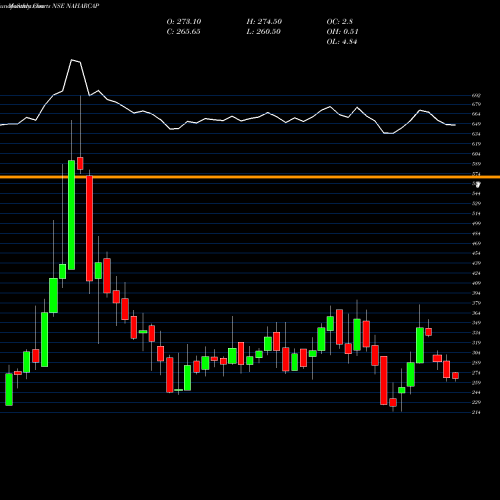Screen dimensions: 500x500
Task: Click the 'L: 260.50' low price value
Action: point(263,32)
